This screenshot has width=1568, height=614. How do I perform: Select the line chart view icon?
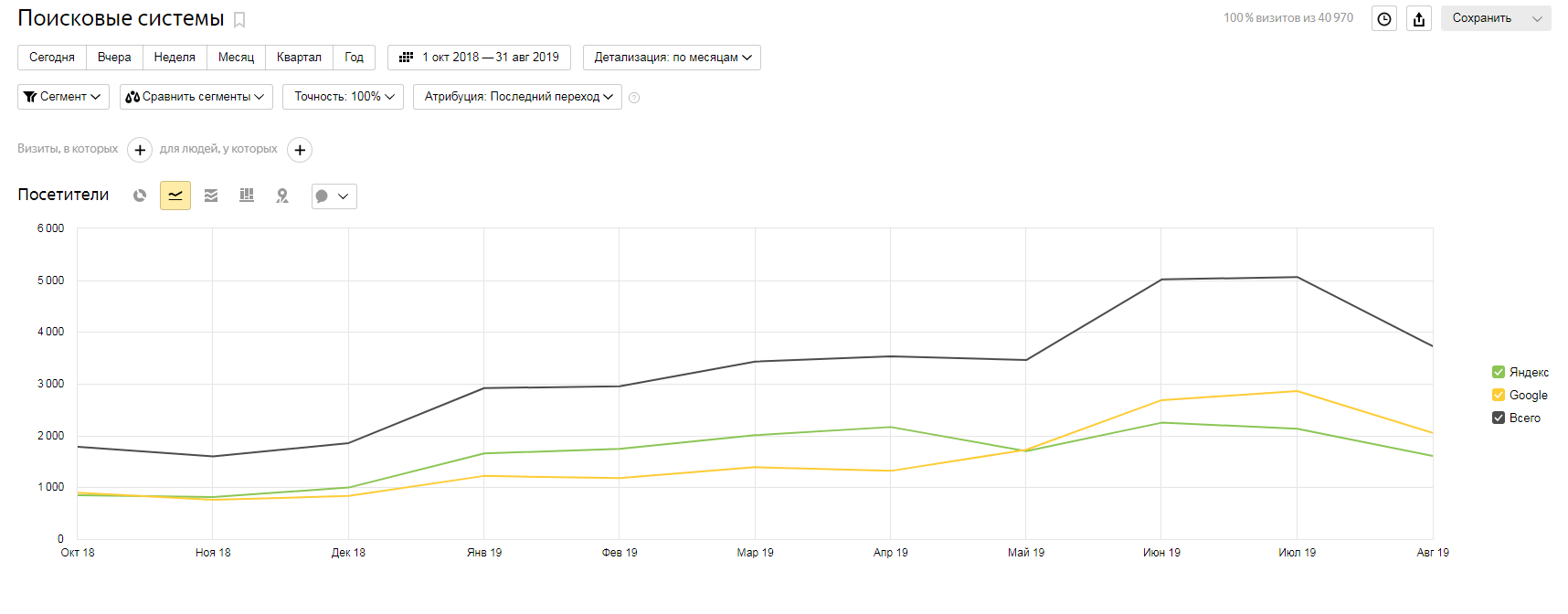[175, 196]
